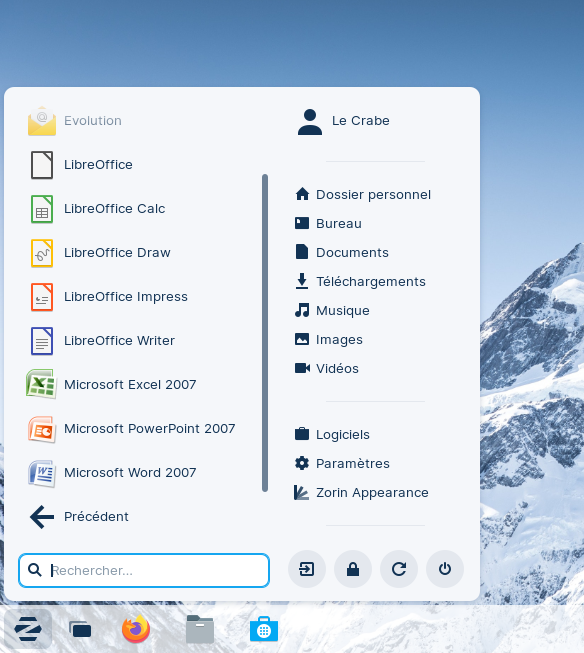The width and height of the screenshot is (584, 653).
Task: Open Zorin Appearance text entry
Action: (x=372, y=493)
